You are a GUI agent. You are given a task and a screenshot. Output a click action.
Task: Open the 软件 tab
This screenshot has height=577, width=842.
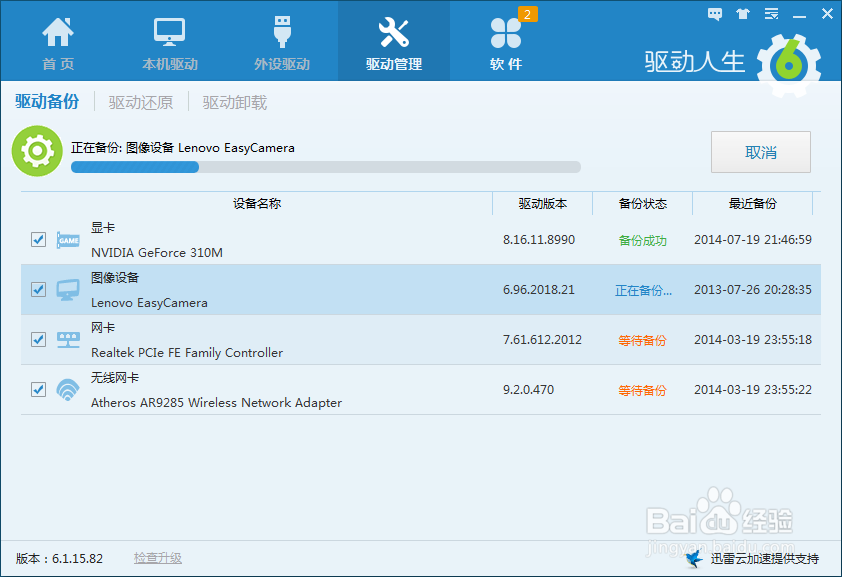click(x=505, y=42)
